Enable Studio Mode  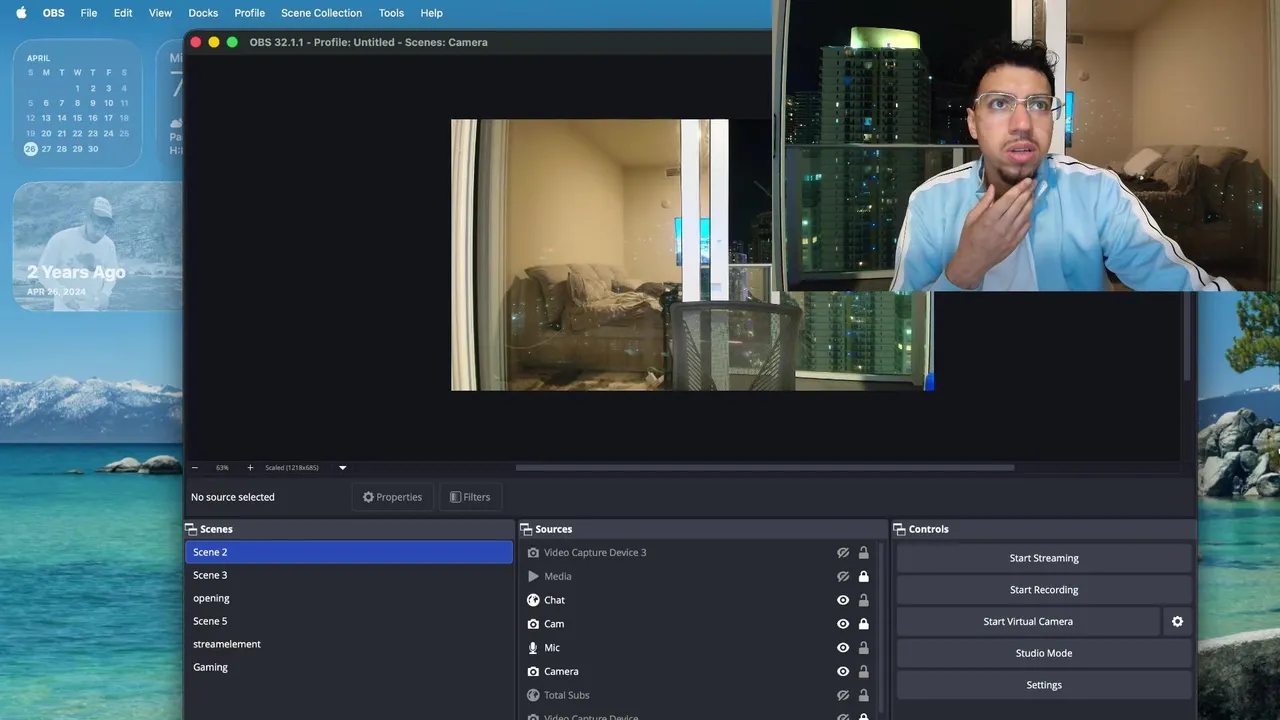click(1044, 653)
